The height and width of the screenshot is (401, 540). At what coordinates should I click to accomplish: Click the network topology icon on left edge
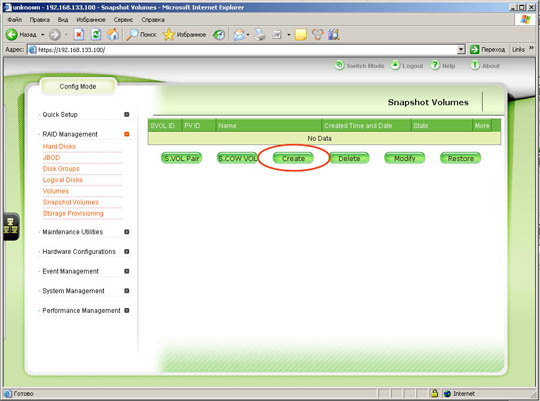tap(11, 227)
